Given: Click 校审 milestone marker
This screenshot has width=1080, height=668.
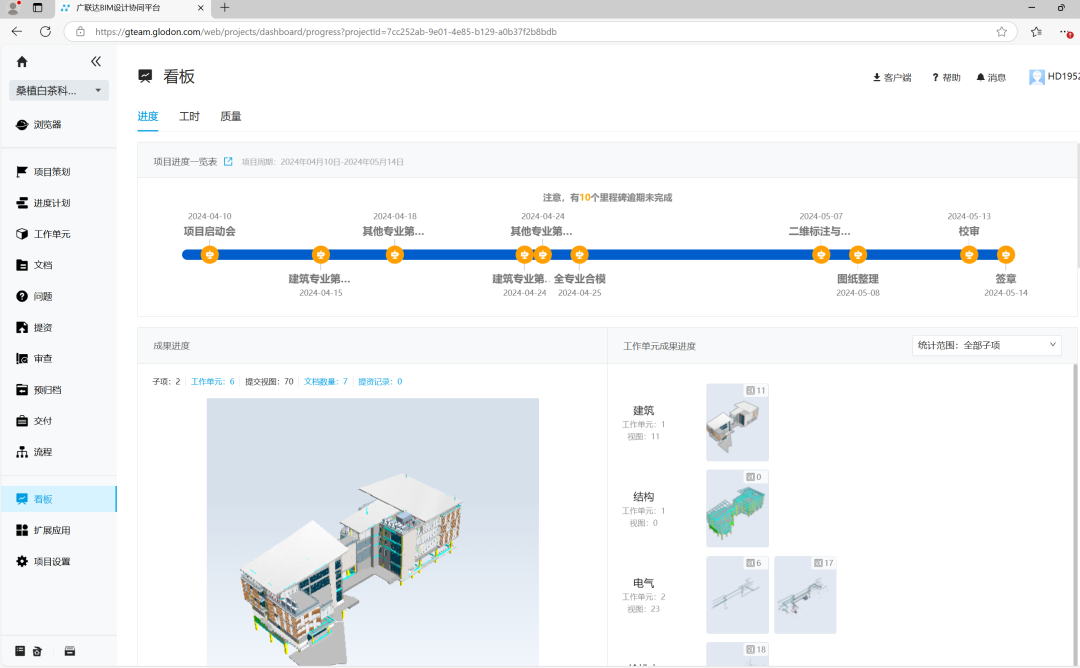Looking at the screenshot, I should [969, 255].
